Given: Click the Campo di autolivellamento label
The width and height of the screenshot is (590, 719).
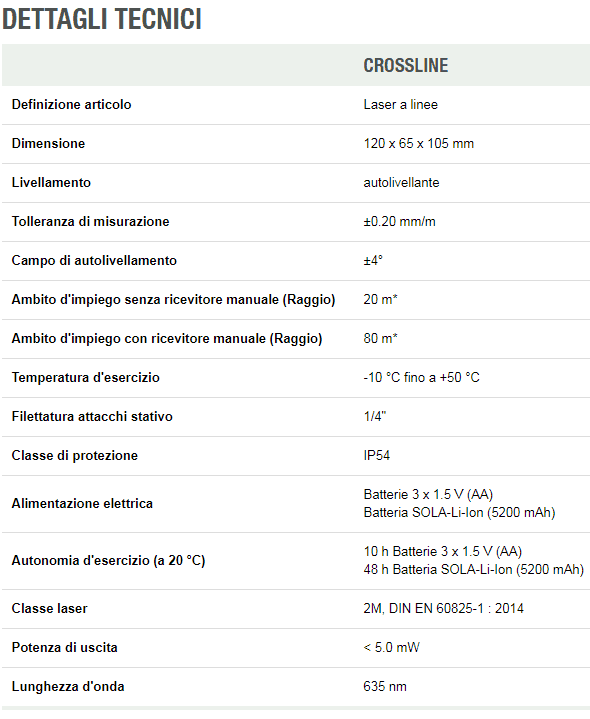Looking at the screenshot, I should pyautogui.click(x=94, y=260).
